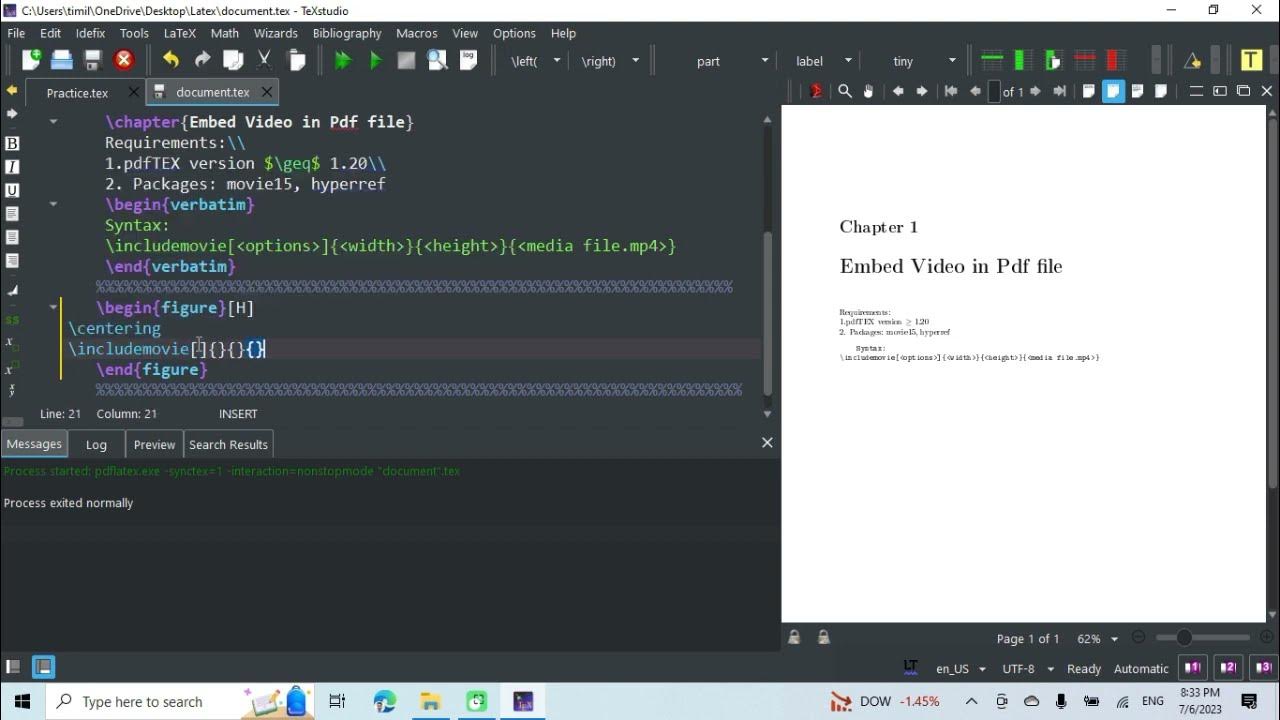Image resolution: width=1280 pixels, height=720 pixels.
Task: Go to the next page in PDF viewer
Action: (1035, 91)
